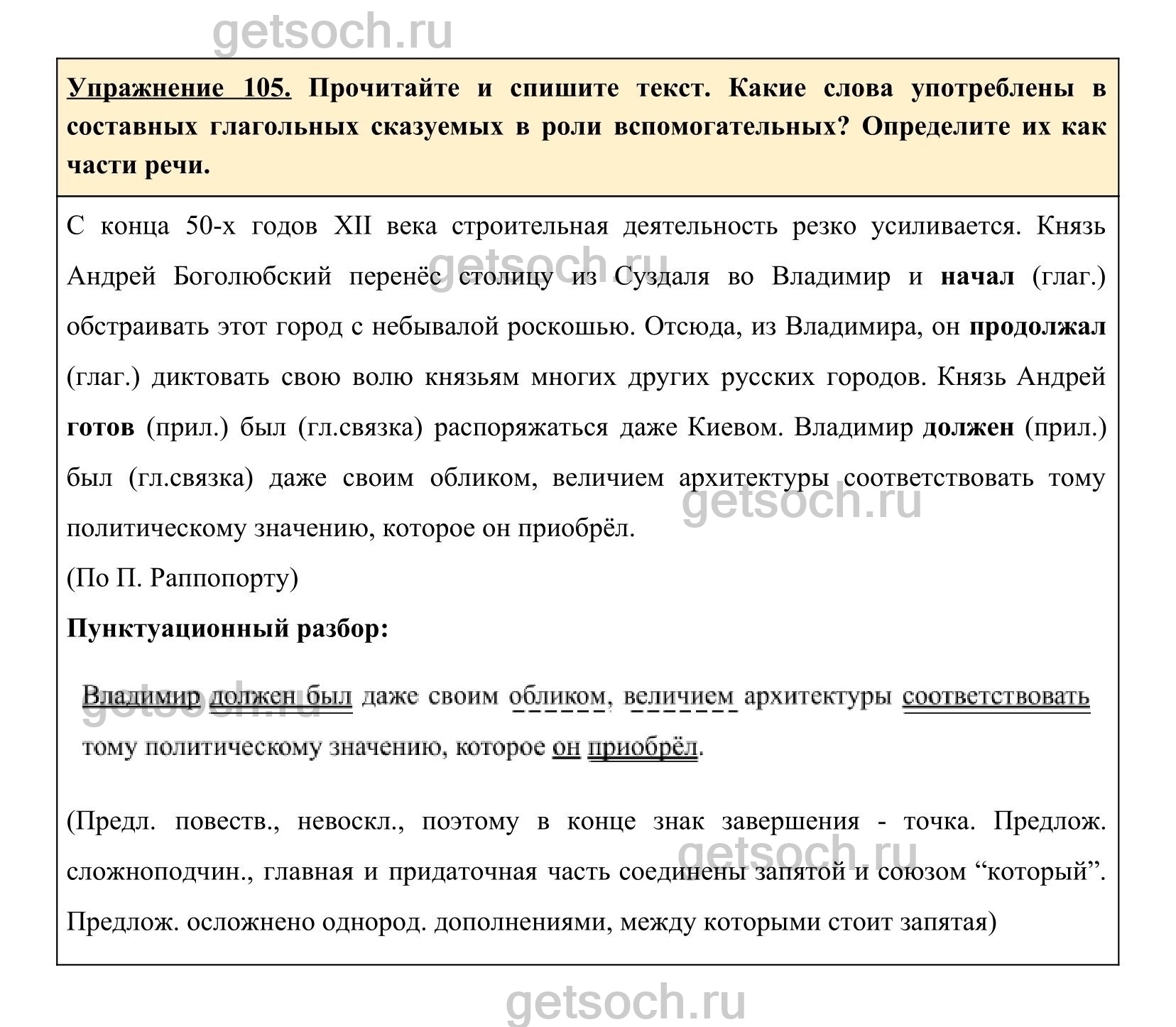Viewport: 1176px width, 1027px height.
Task: Click the dashed-underlined word "величием"
Action: 680,696
